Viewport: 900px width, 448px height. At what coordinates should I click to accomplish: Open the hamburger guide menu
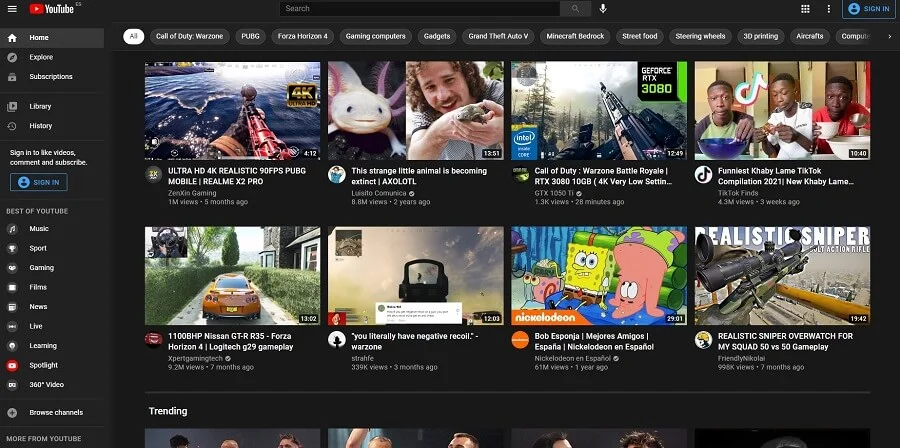click(11, 9)
